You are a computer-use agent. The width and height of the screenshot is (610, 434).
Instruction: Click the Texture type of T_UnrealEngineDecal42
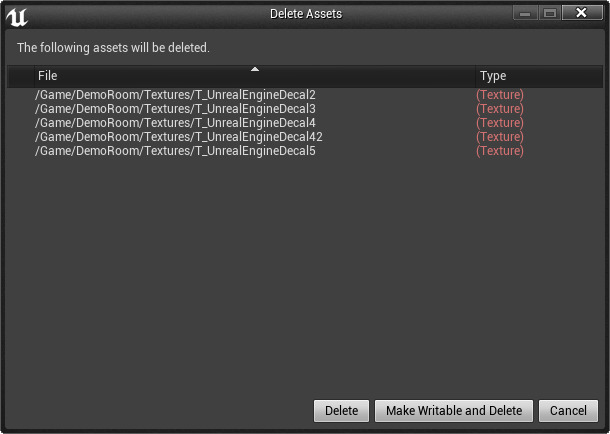pyautogui.click(x=500, y=137)
